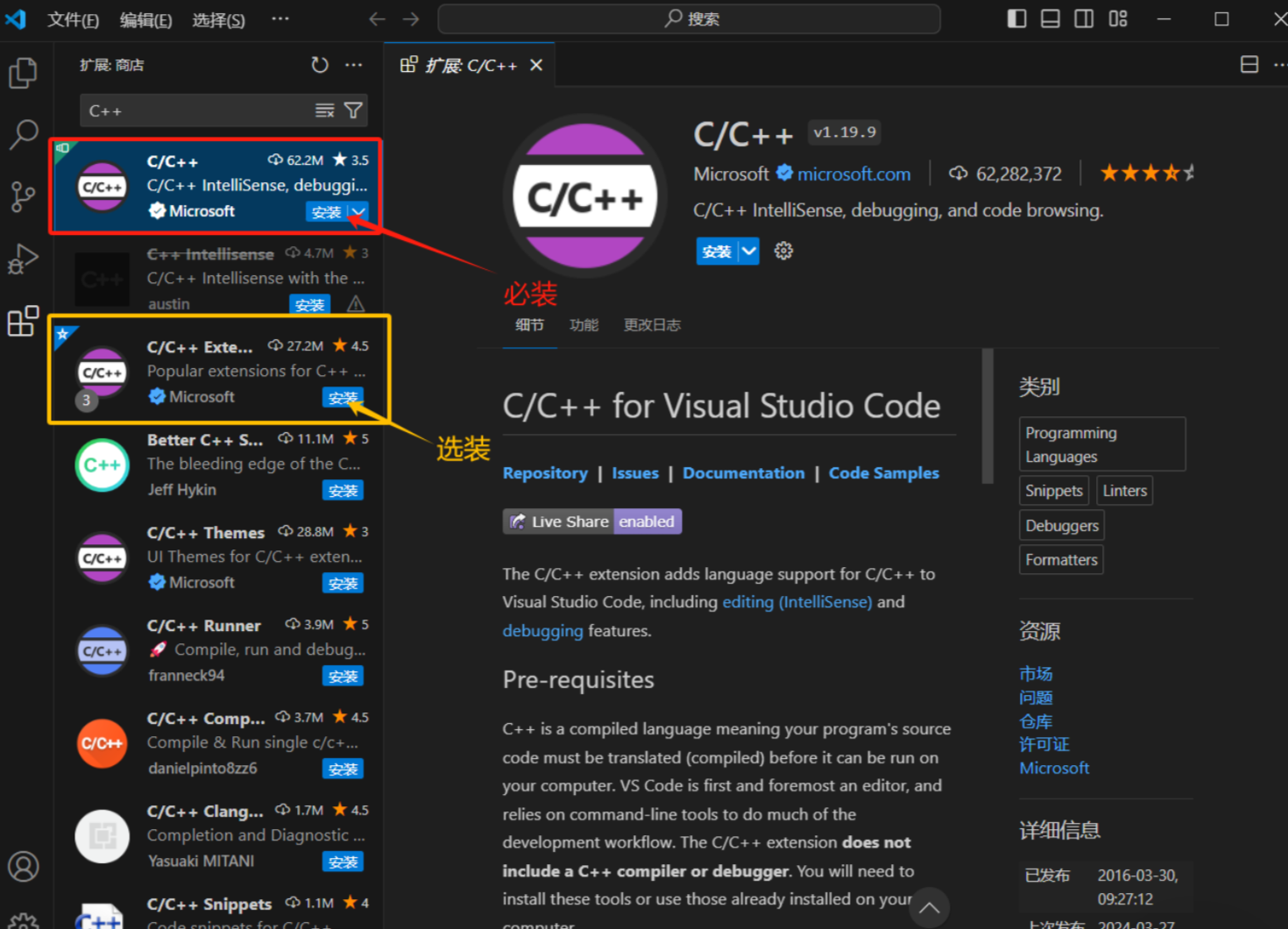Open the Search view in the activity bar

click(24, 135)
